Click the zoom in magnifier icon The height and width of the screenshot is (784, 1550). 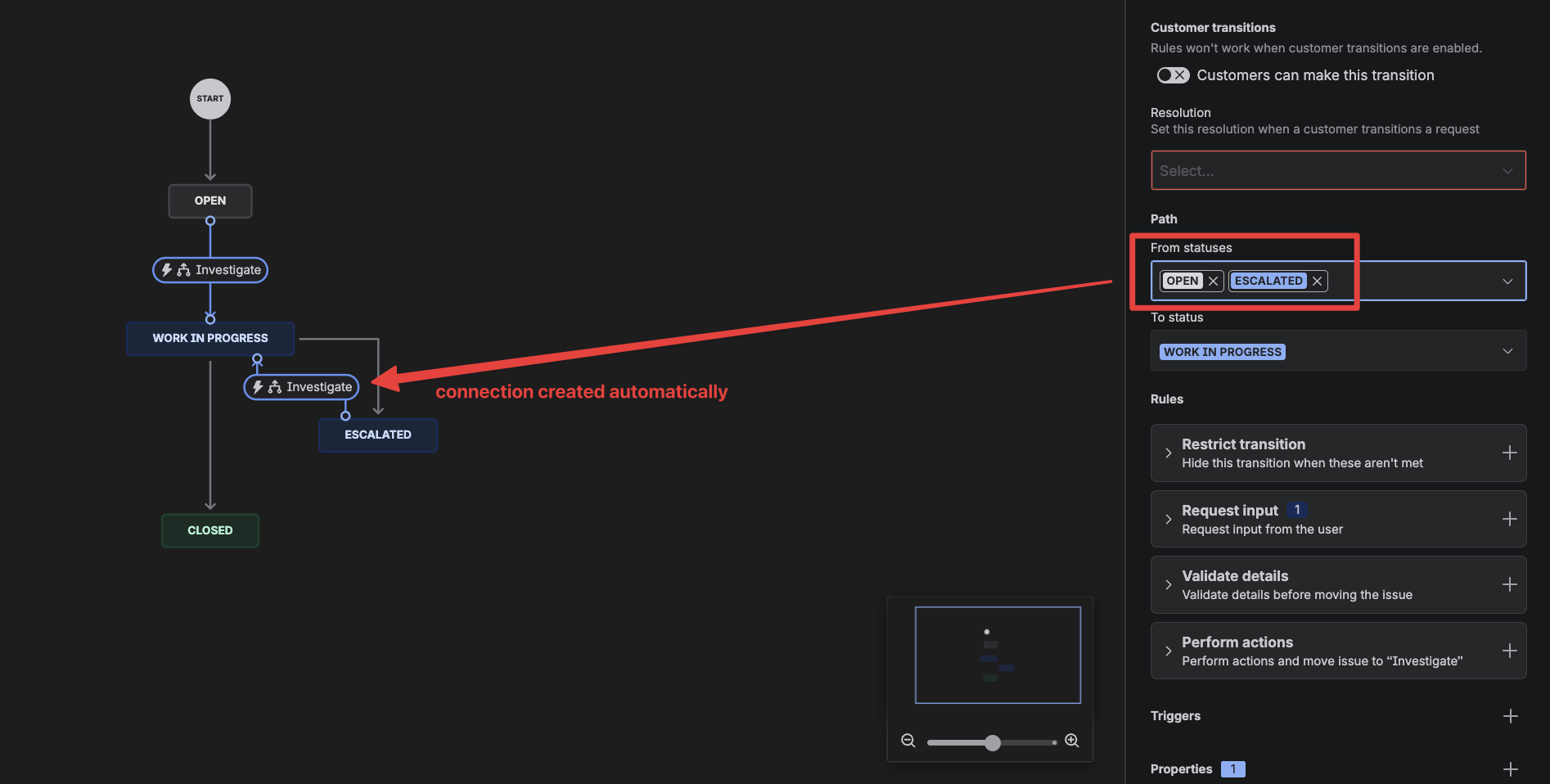pyautogui.click(x=1071, y=741)
